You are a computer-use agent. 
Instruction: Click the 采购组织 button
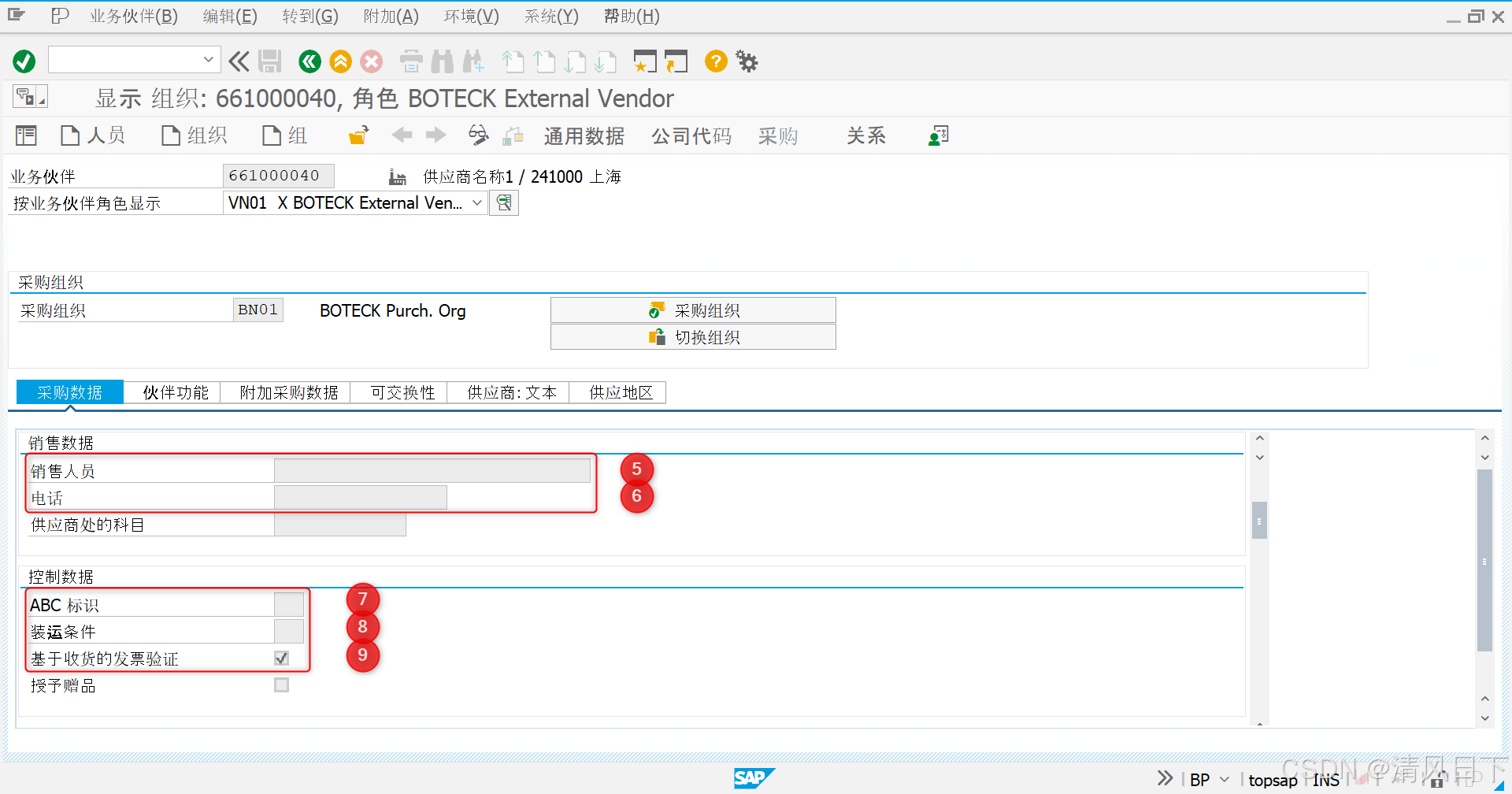click(693, 310)
